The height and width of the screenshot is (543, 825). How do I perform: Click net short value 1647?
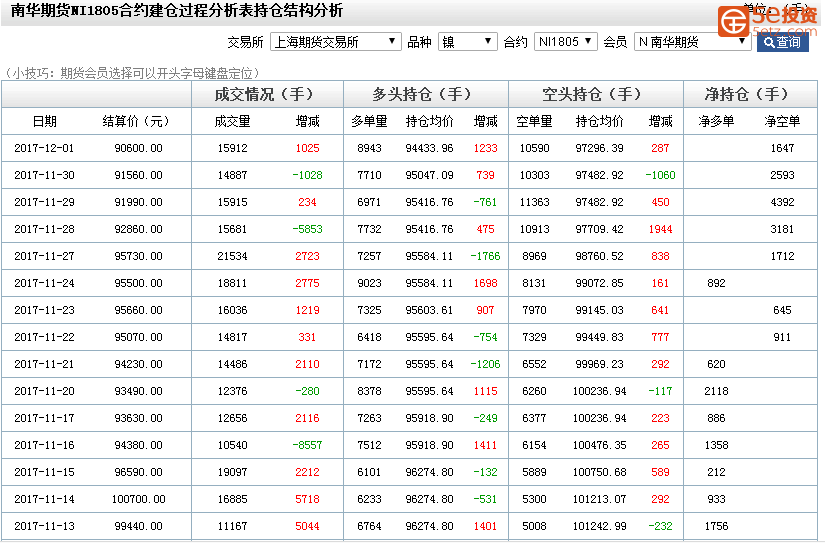(x=782, y=148)
